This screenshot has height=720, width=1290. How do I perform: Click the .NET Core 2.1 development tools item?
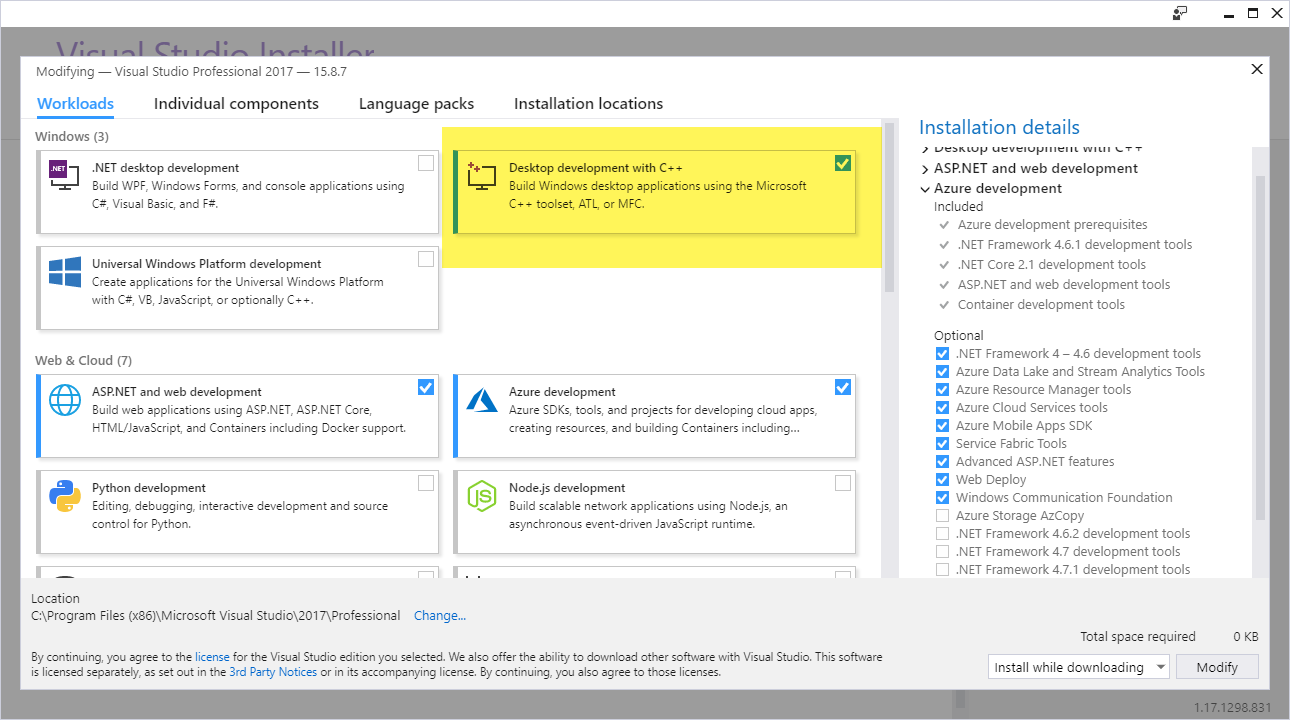[1051, 265]
